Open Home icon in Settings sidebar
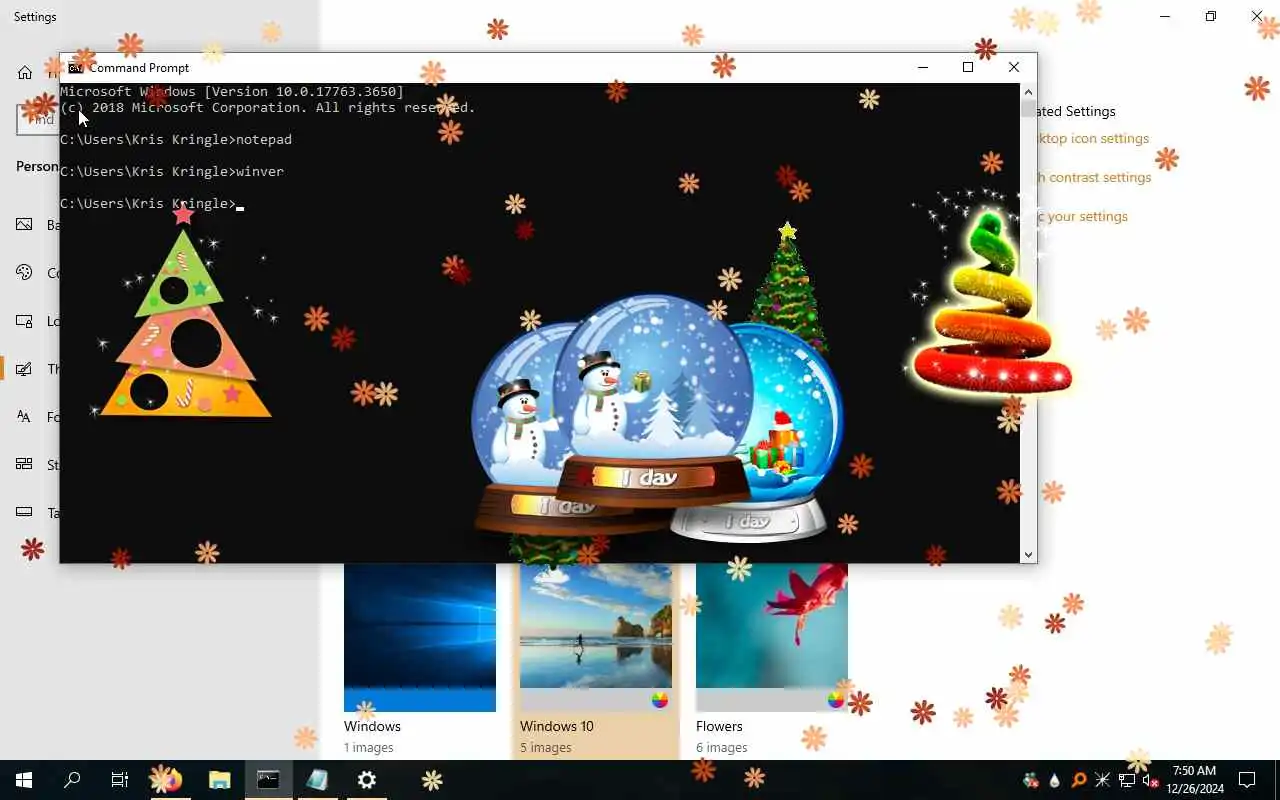 point(25,73)
